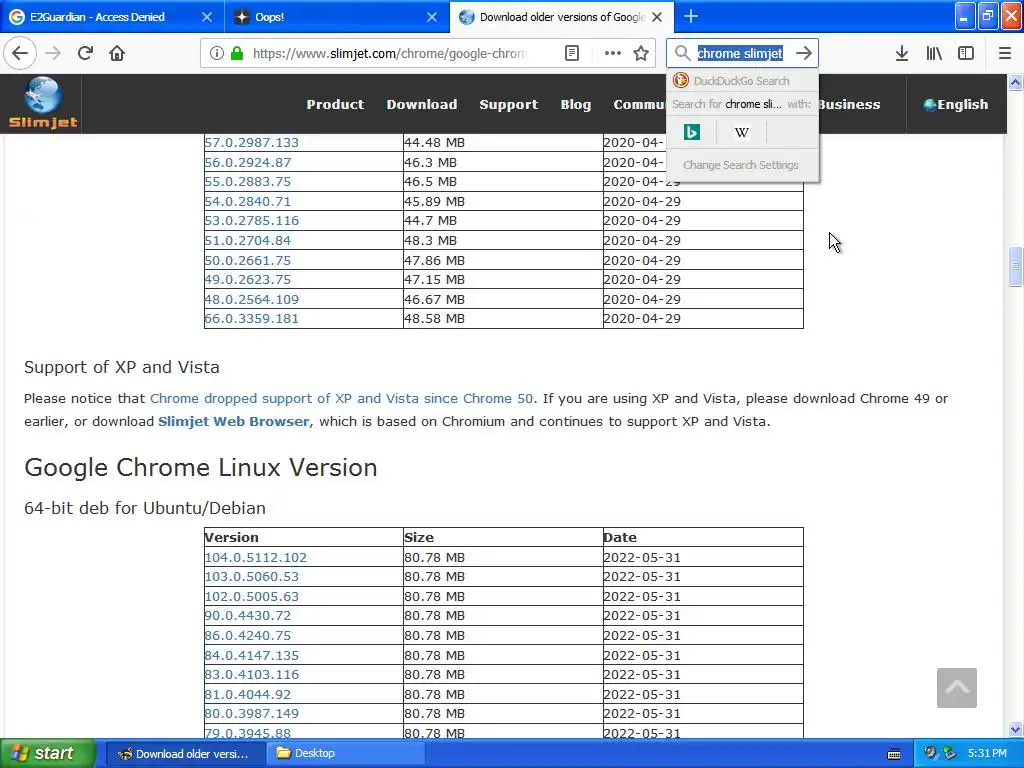Switch to Desktop folder taskbar button

click(x=345, y=753)
